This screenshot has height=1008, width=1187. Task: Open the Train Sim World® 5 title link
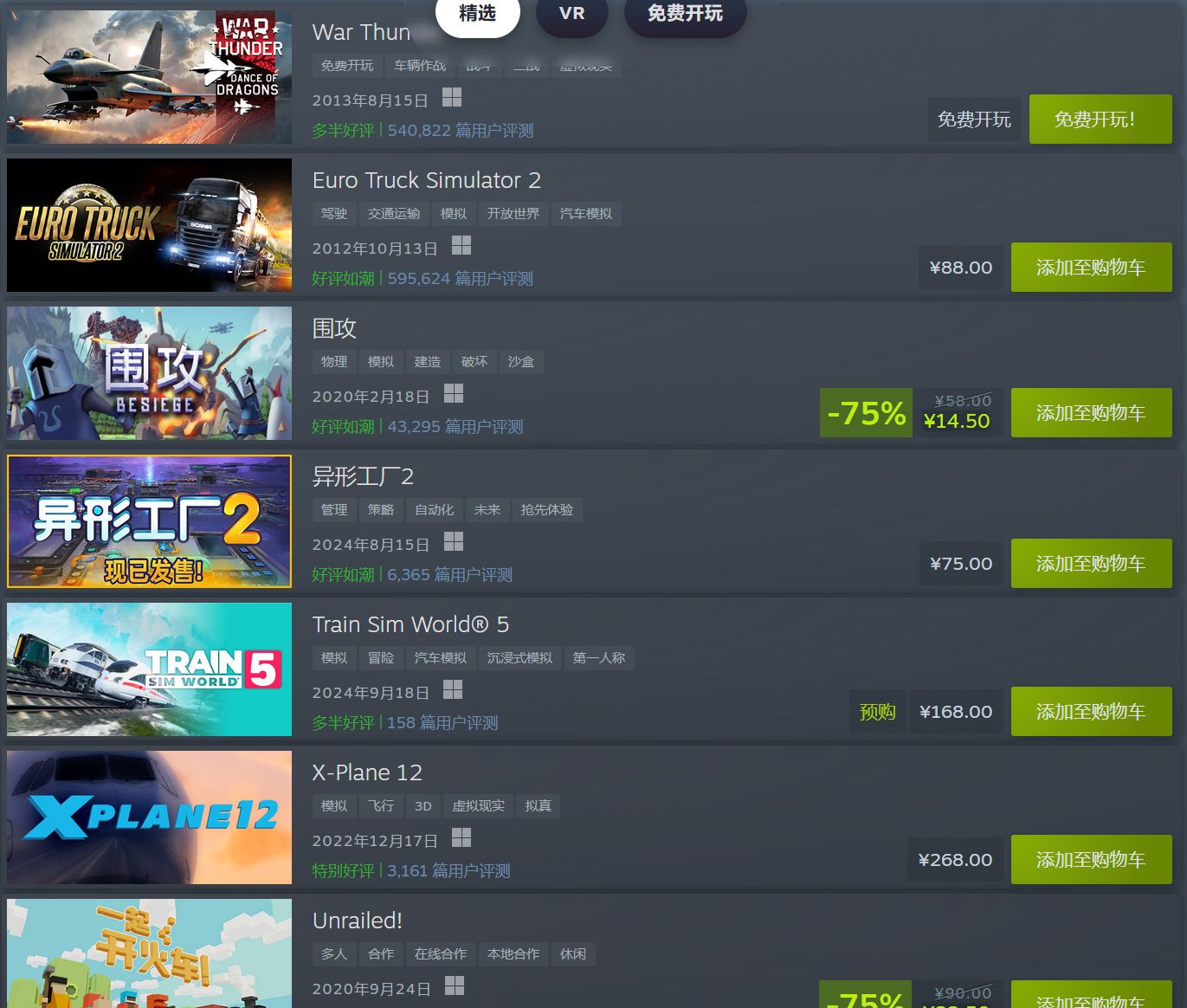tap(410, 624)
